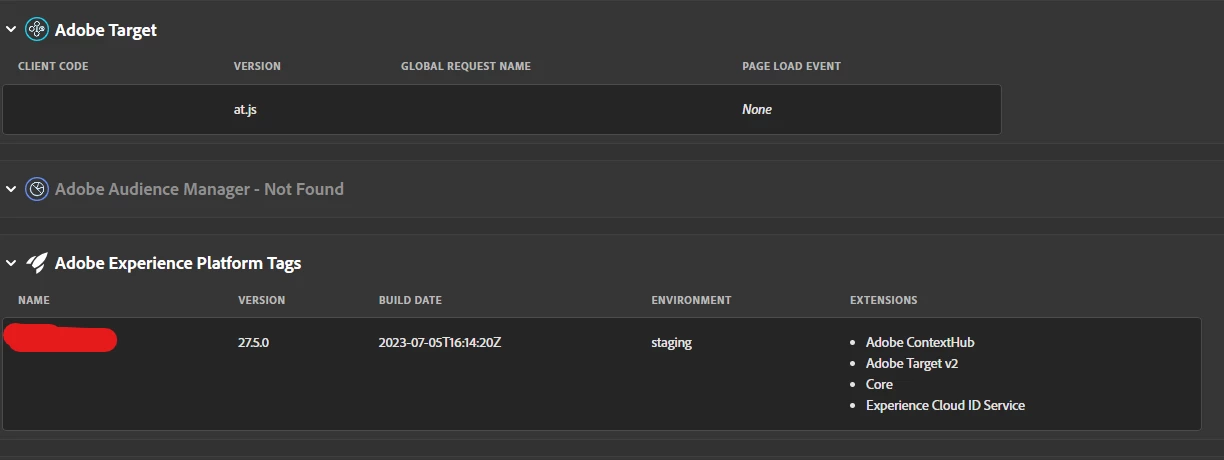Click the BUILD DATE column header

(410, 300)
